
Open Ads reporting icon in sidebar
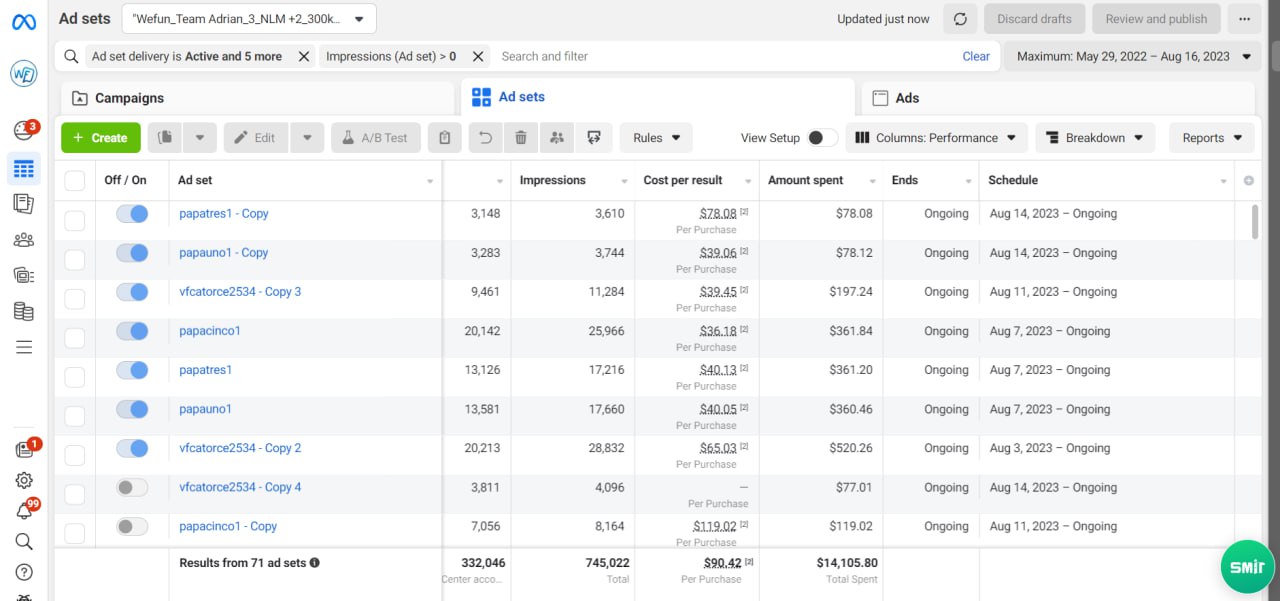click(x=24, y=204)
